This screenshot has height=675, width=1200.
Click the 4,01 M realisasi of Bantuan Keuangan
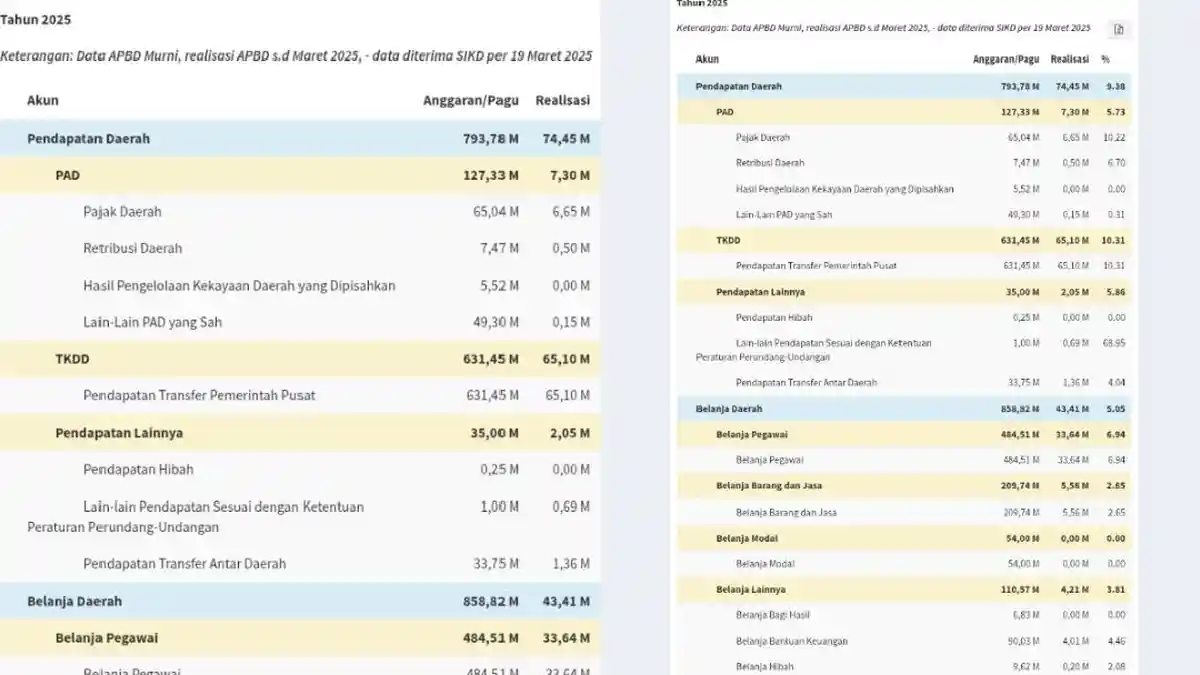(1077, 641)
